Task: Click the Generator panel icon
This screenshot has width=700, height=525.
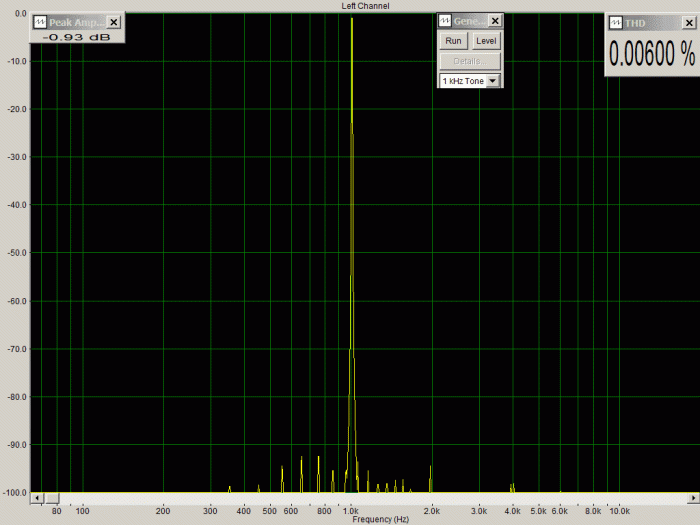Action: click(x=445, y=21)
